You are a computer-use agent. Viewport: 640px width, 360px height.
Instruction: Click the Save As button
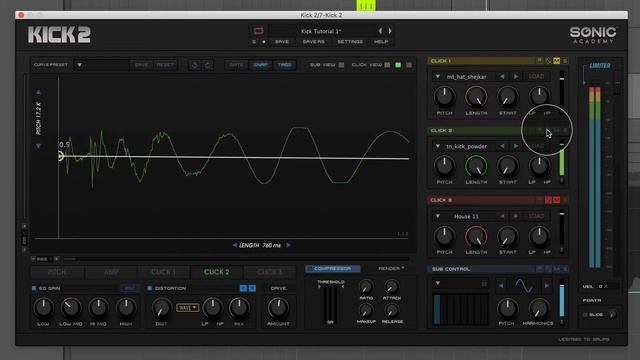(x=313, y=42)
